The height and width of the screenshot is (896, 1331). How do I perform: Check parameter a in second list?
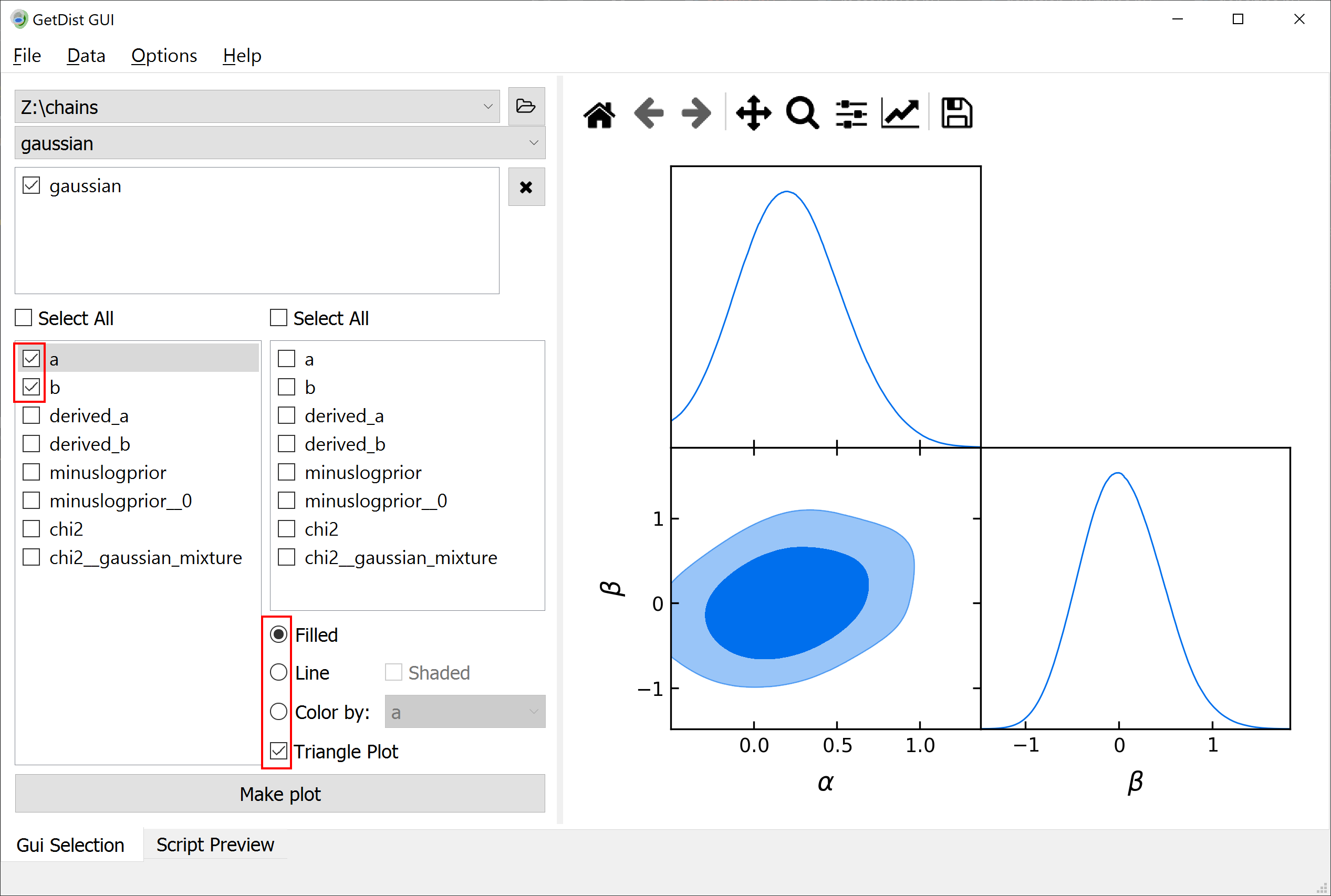(286, 359)
